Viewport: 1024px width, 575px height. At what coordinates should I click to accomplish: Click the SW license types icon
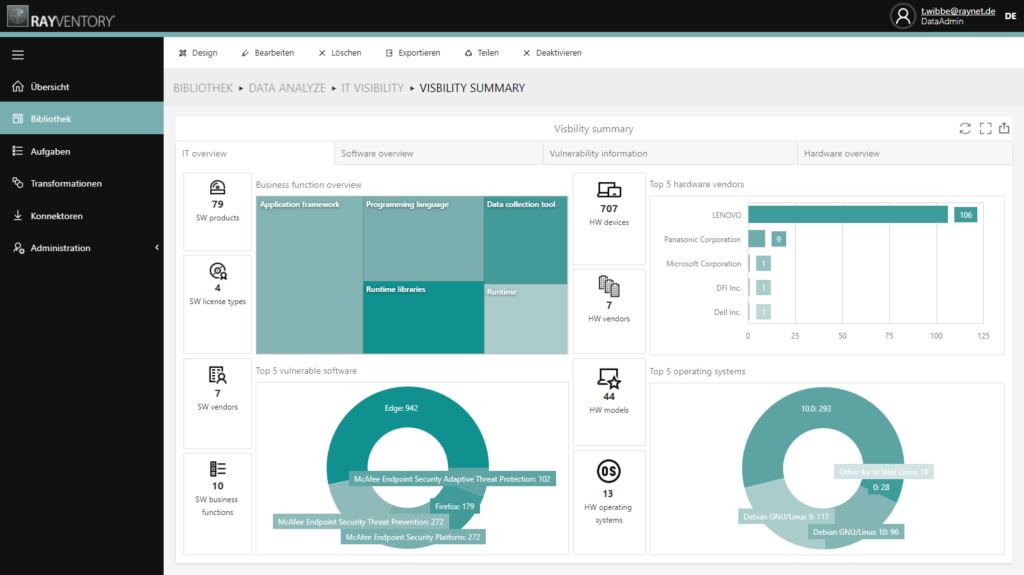click(217, 271)
